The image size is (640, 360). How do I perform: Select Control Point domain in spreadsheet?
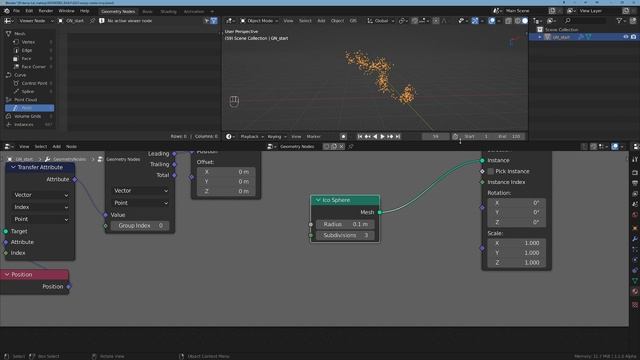(x=33, y=83)
